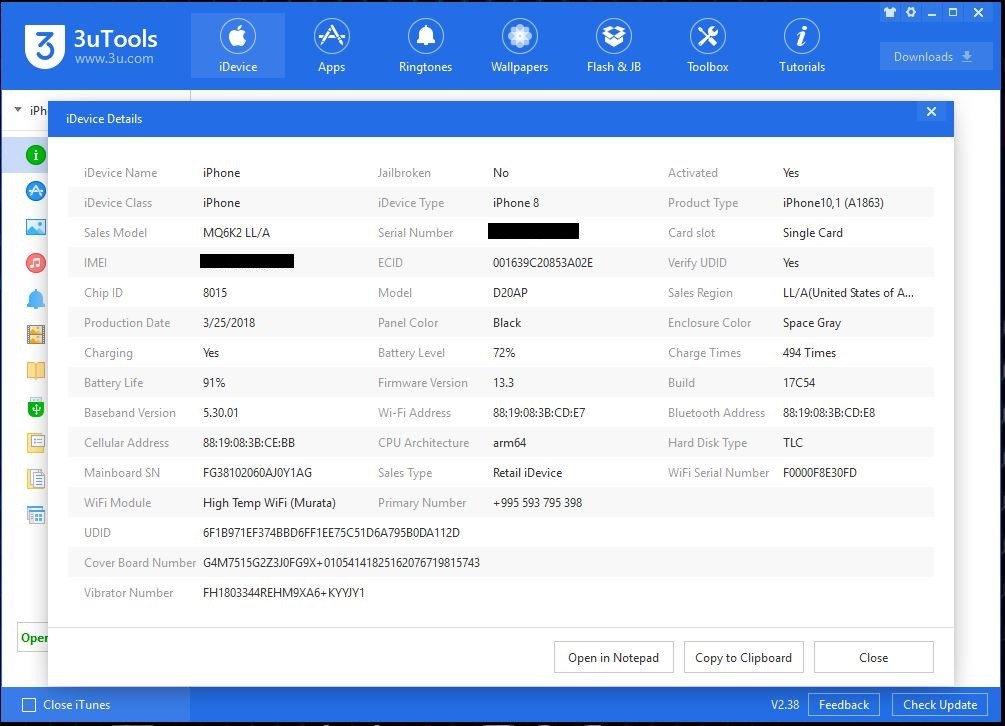The width and height of the screenshot is (1005, 726).
Task: Click the green info icon in sidebar
Action: [36, 155]
